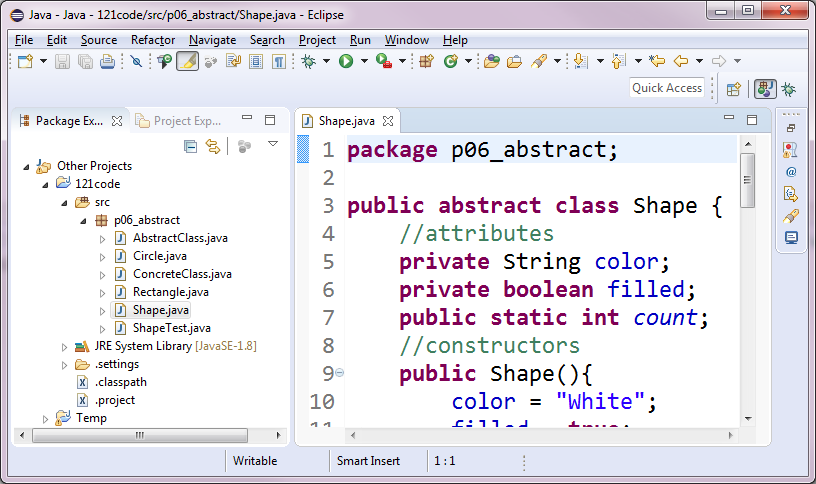Expand the .settings folder
This screenshot has height=484, width=816.
[x=65, y=365]
